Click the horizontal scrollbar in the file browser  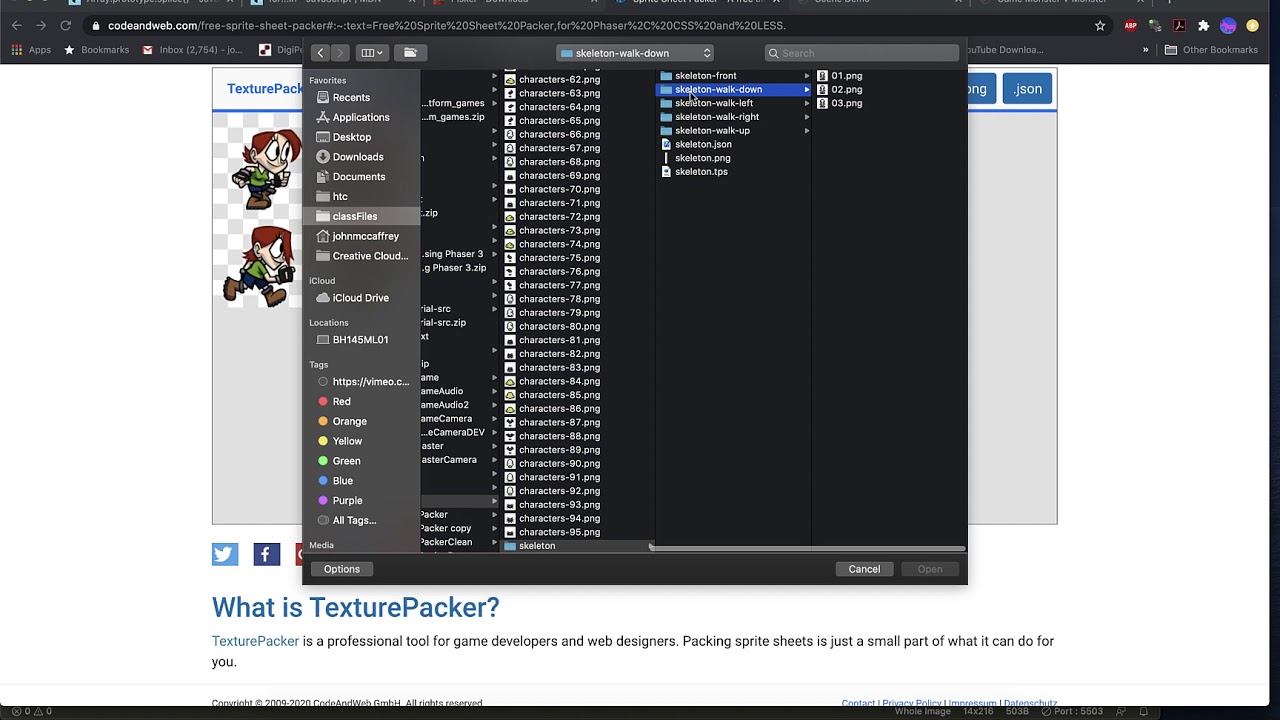(807, 548)
